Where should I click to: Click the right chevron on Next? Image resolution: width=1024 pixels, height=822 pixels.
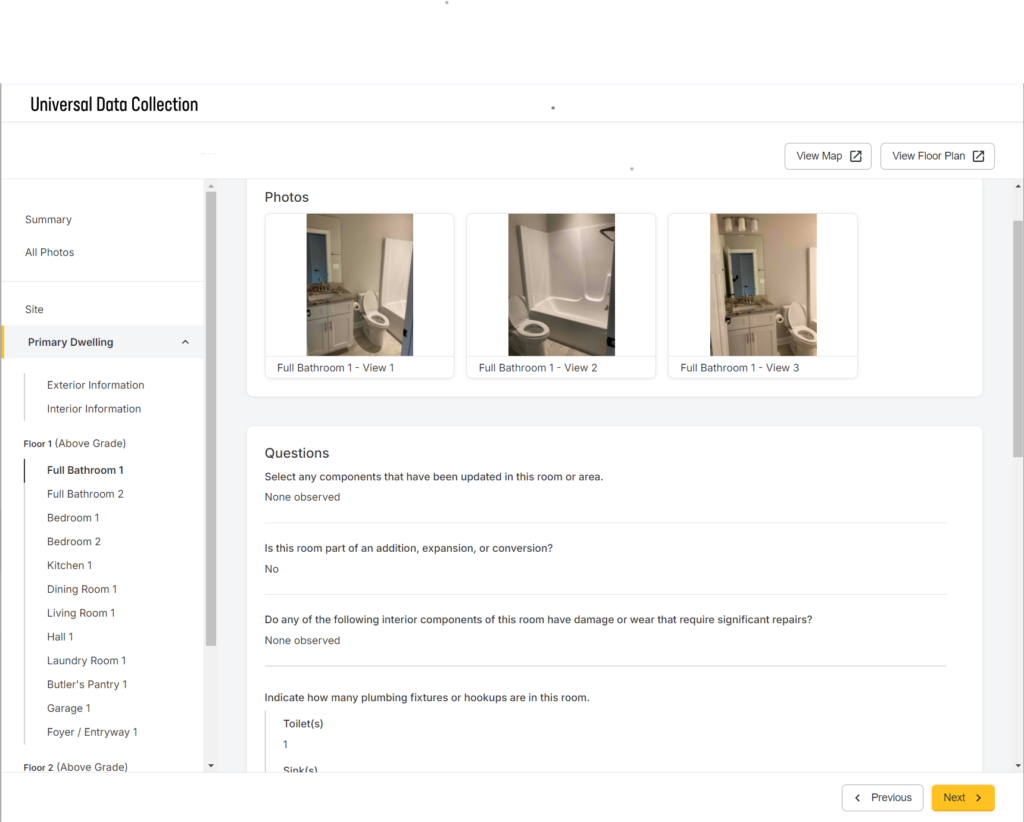coord(978,798)
